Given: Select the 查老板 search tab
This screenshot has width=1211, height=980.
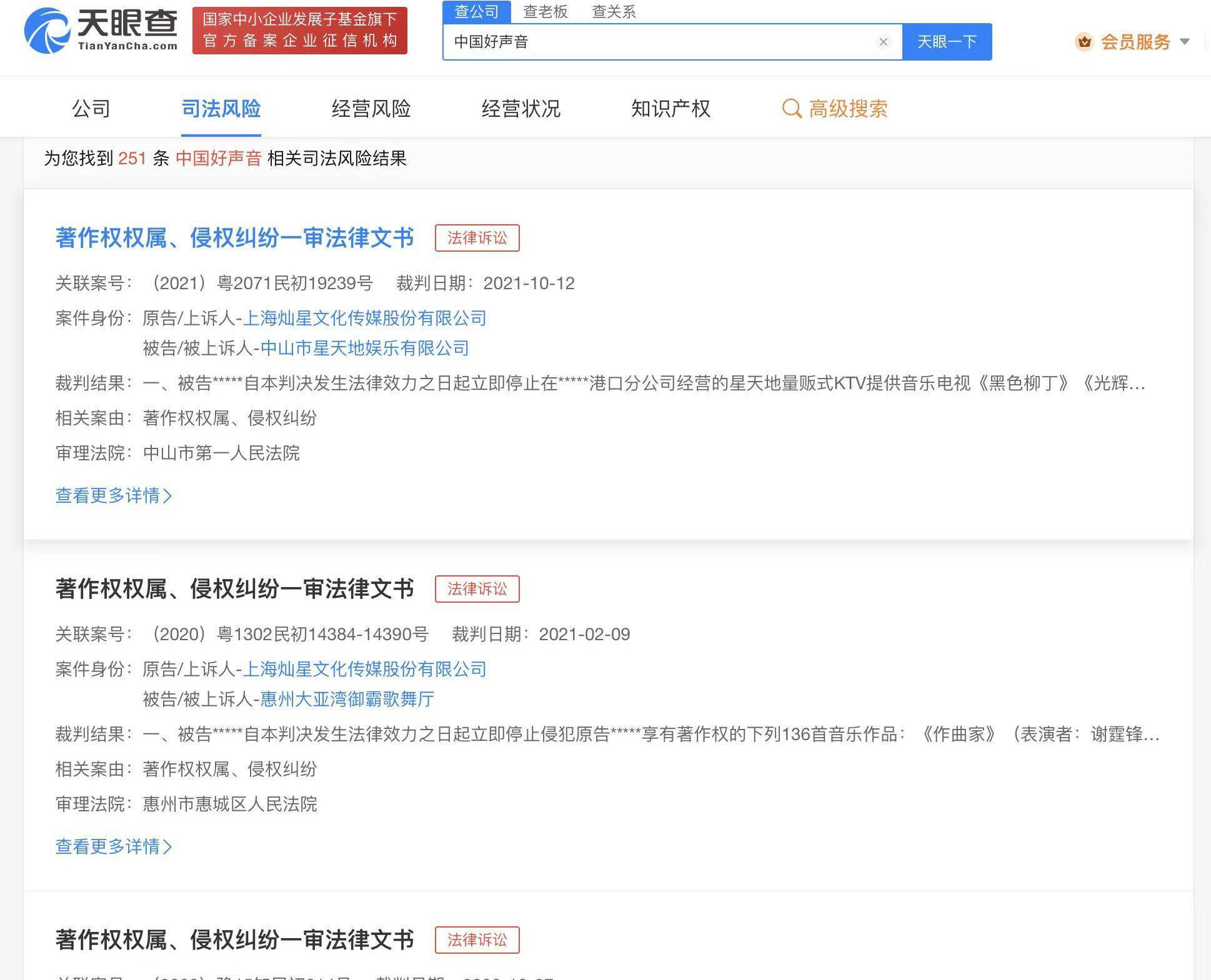Looking at the screenshot, I should point(546,11).
